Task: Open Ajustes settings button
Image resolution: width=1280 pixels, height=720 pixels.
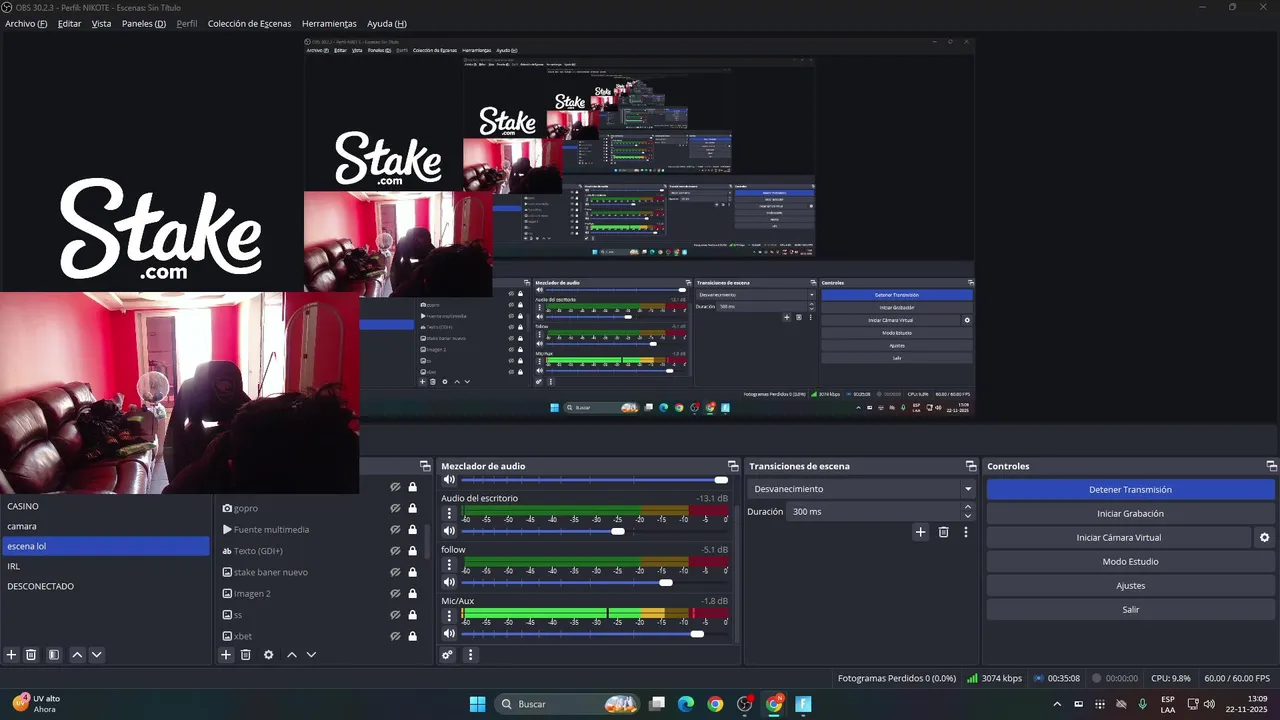Action: click(x=1130, y=585)
